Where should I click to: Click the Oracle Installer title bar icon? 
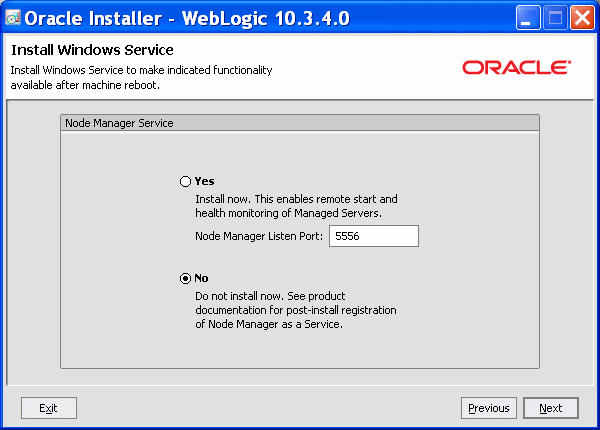pos(13,18)
